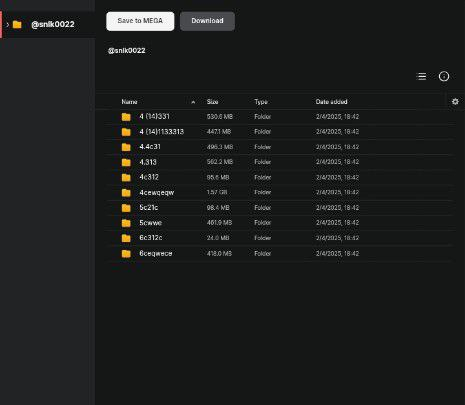Select folder name 5cwwe
Viewport: 465px width, 405px height.
[x=151, y=223]
